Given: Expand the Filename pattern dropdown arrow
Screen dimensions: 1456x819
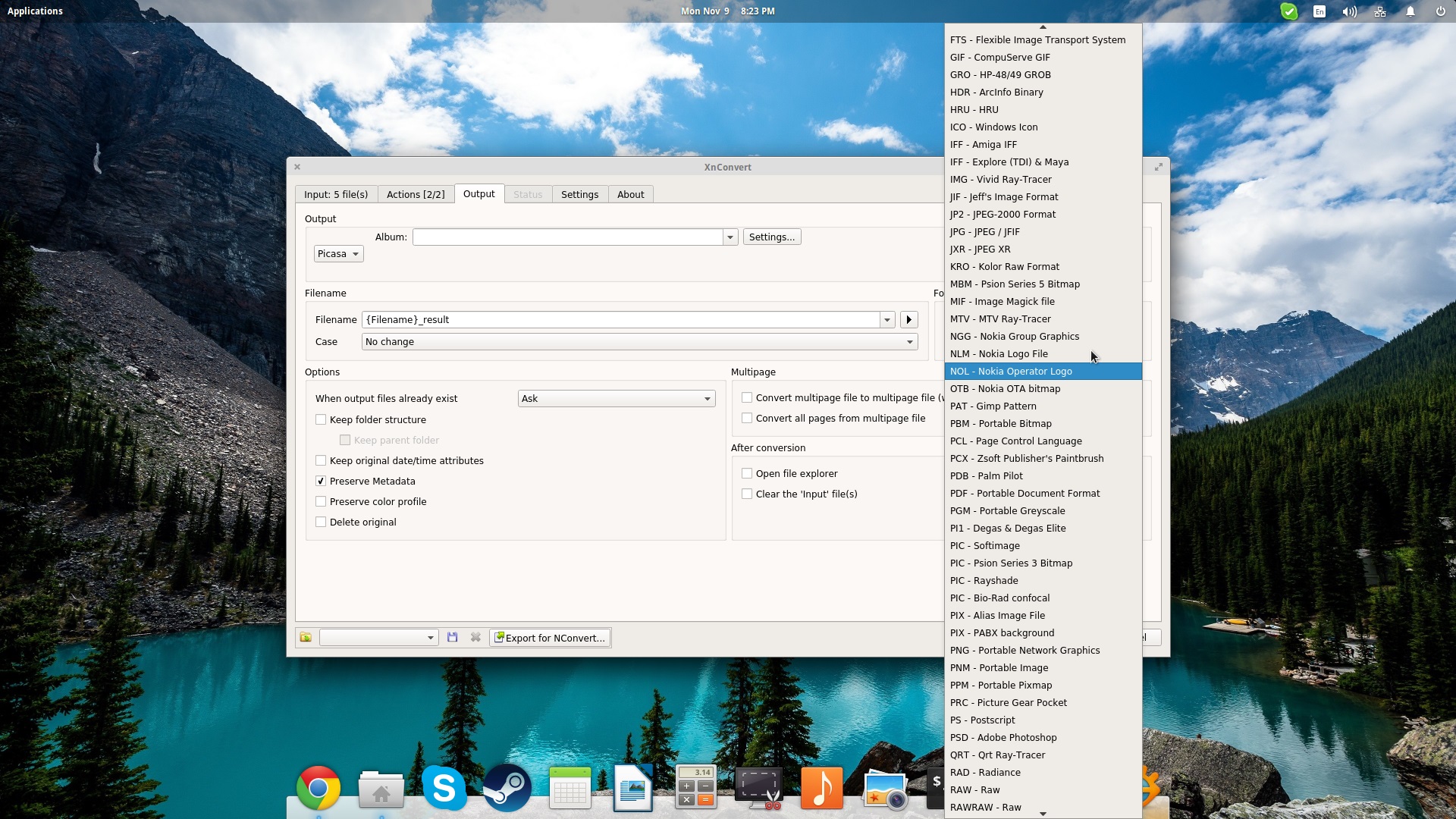Looking at the screenshot, I should 886,320.
